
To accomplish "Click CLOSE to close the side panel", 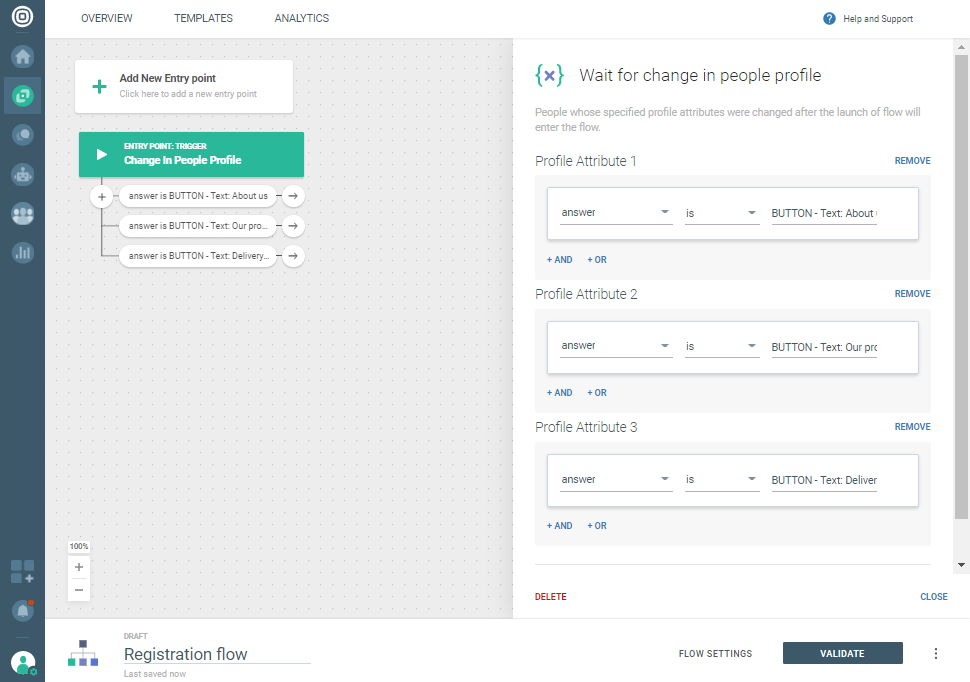I will 934,597.
